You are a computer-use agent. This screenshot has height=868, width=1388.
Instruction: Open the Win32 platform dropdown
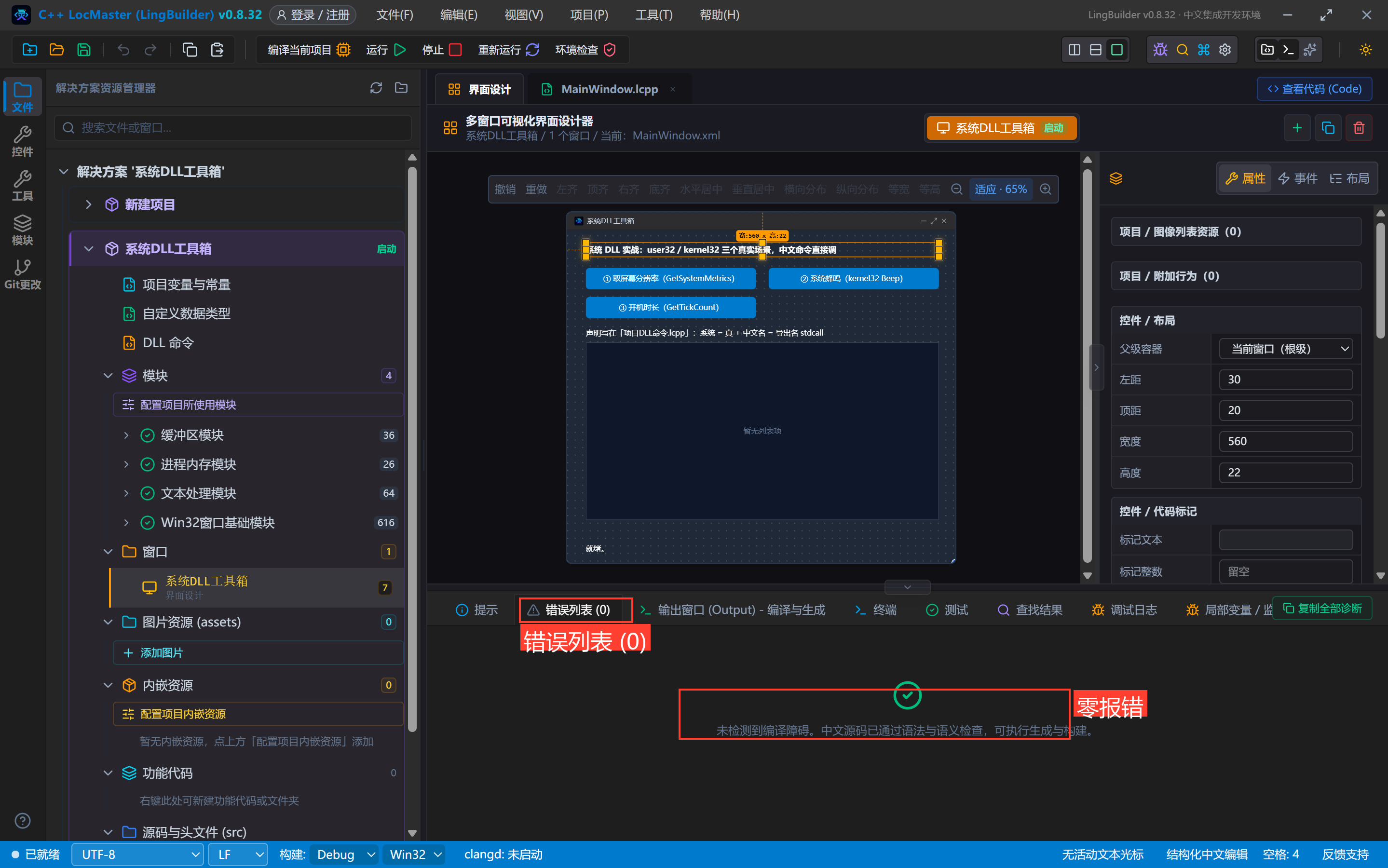click(414, 855)
